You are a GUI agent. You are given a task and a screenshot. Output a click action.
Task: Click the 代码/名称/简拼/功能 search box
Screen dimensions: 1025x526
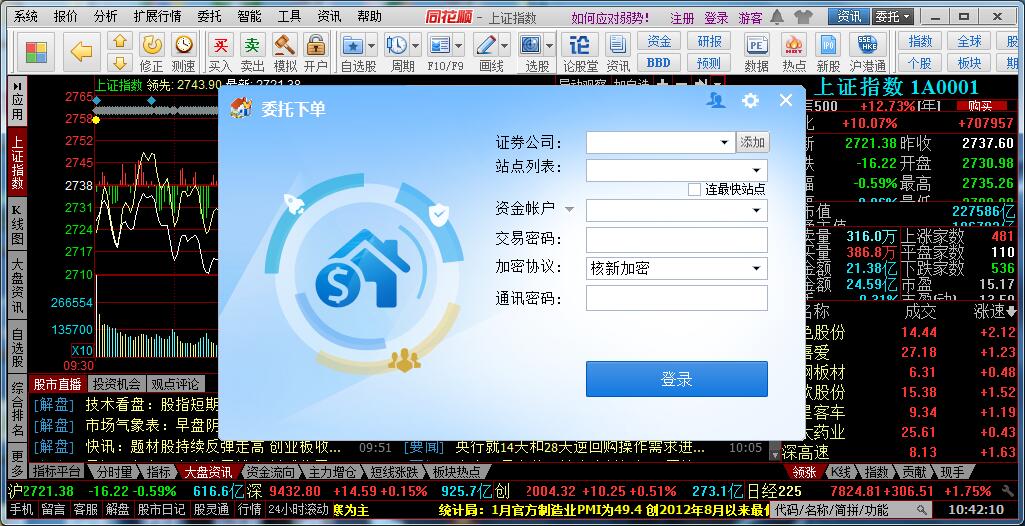tap(850, 509)
